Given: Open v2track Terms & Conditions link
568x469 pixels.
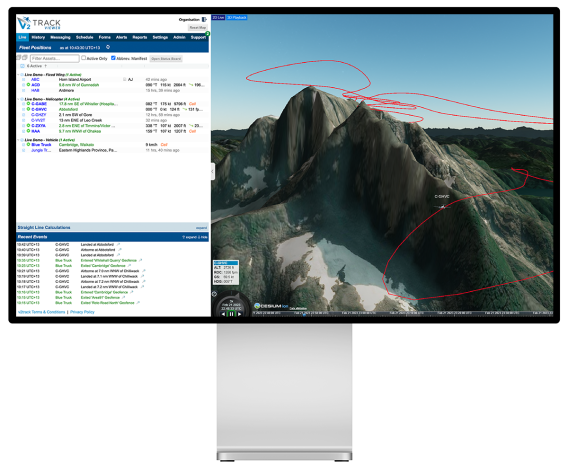Looking at the screenshot, I should click(x=42, y=312).
